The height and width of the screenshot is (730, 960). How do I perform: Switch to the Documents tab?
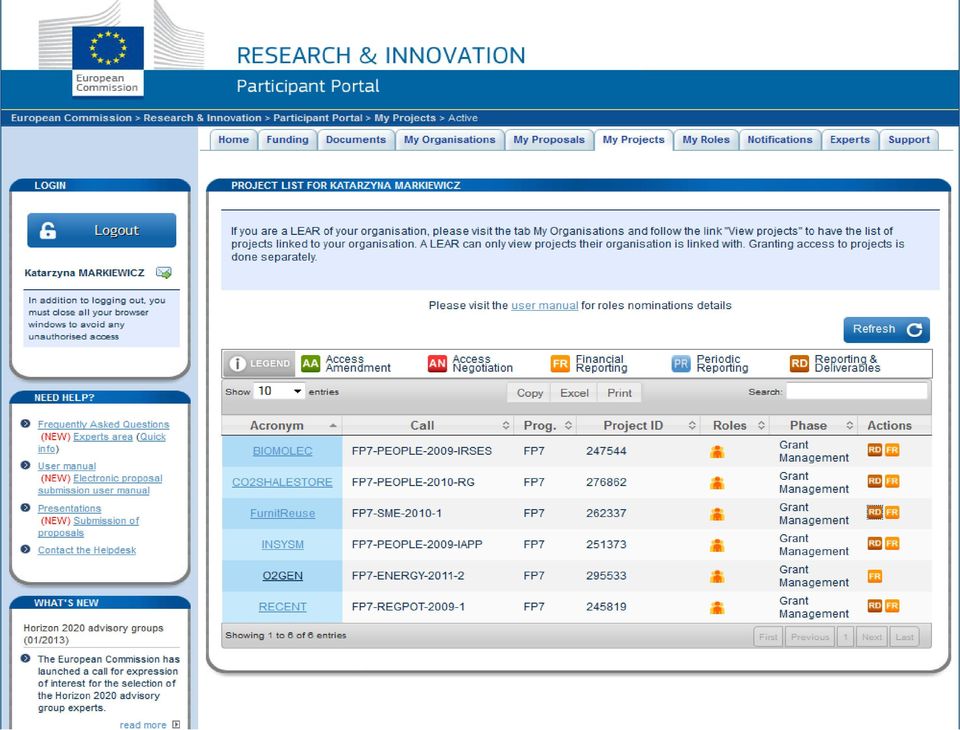[356, 140]
